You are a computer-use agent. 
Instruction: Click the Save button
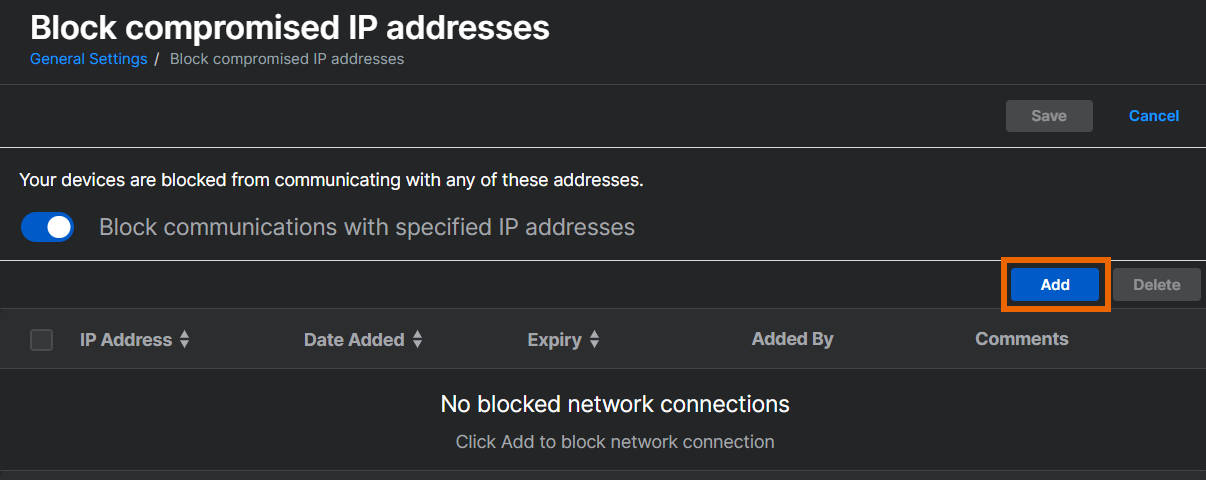click(1048, 116)
